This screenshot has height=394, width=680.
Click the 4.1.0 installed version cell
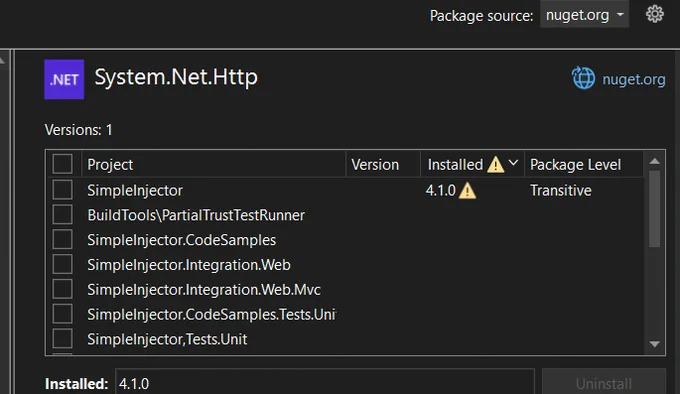click(441, 190)
